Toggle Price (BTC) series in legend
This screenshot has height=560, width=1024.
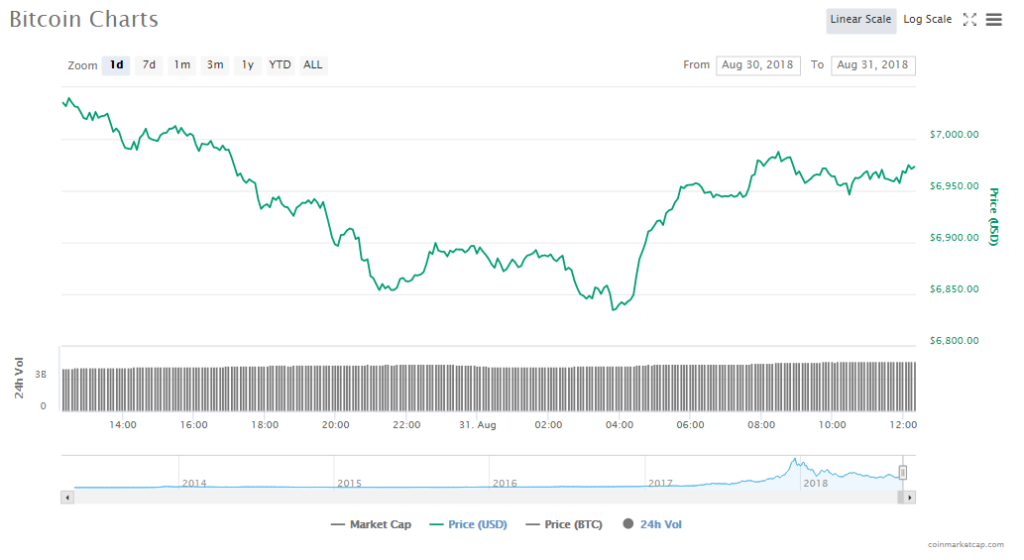pyautogui.click(x=567, y=524)
